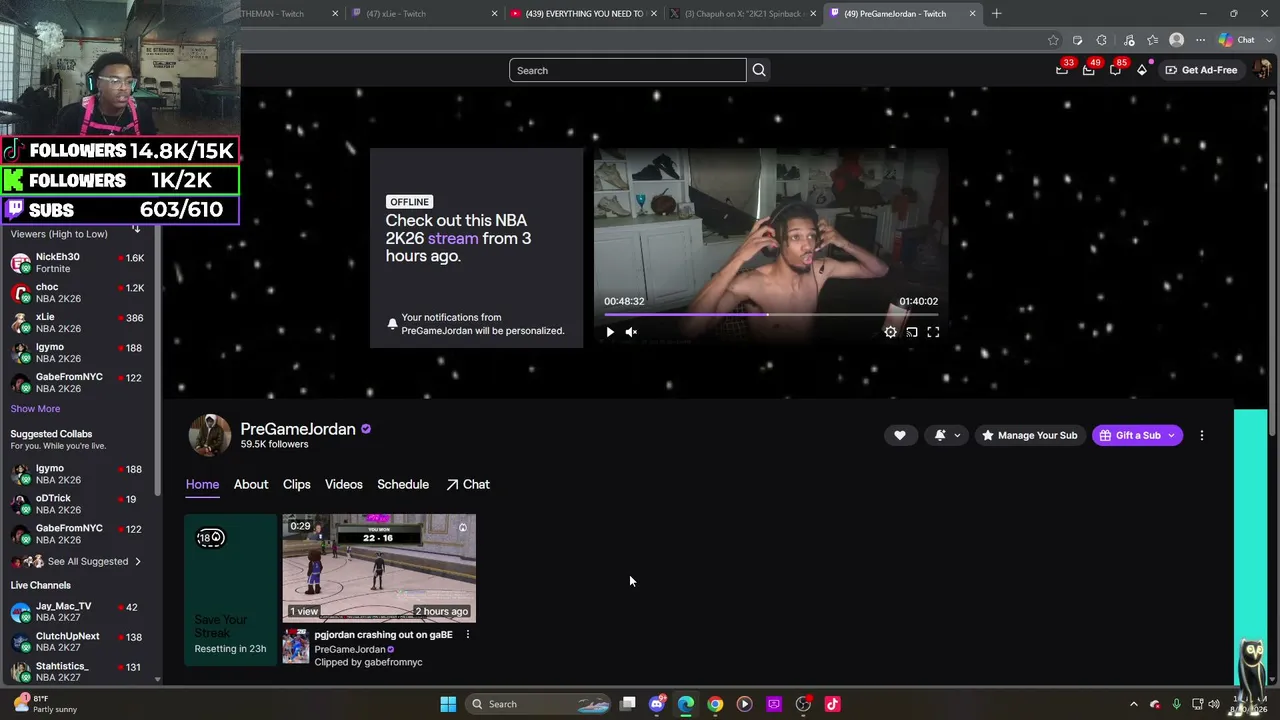Open the browser extensions puzzle icon
This screenshot has height=720, width=1280.
[x=1102, y=40]
